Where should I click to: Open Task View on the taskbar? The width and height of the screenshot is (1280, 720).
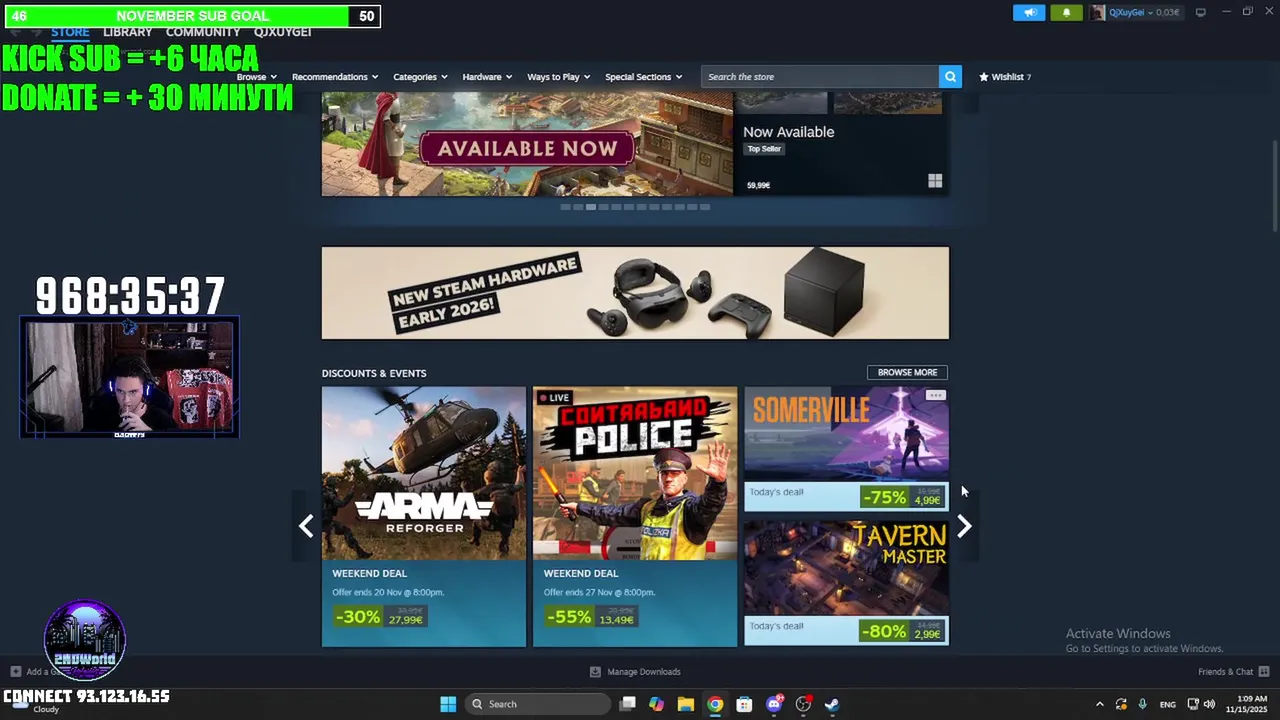(x=627, y=704)
